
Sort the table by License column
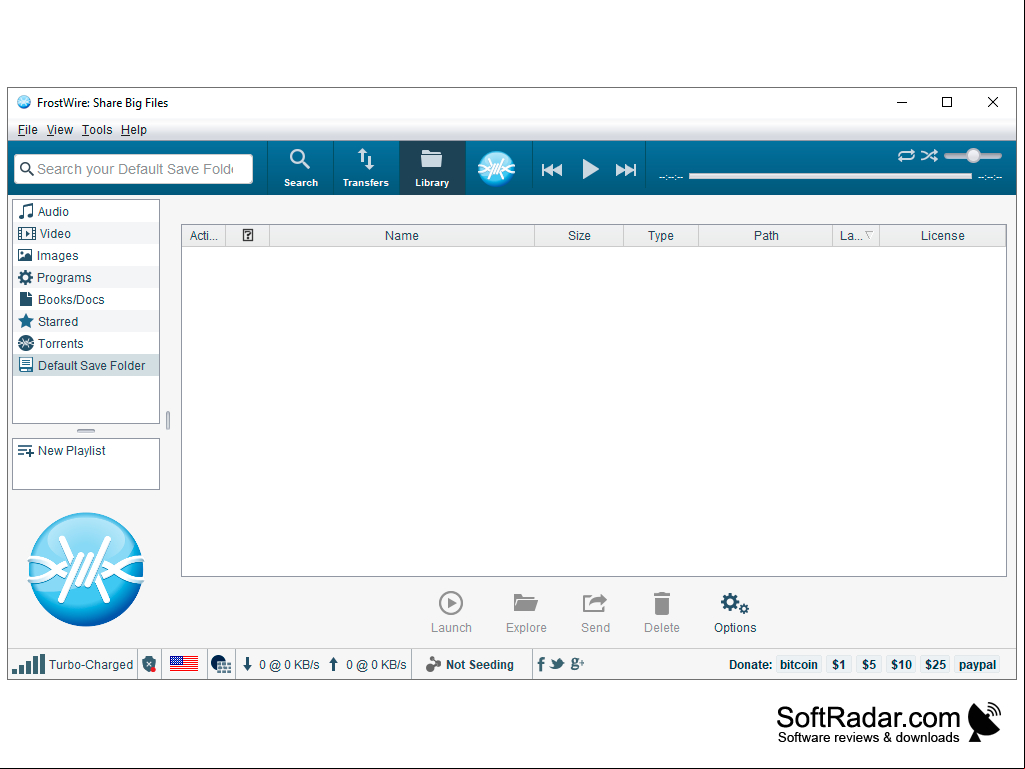tap(943, 235)
